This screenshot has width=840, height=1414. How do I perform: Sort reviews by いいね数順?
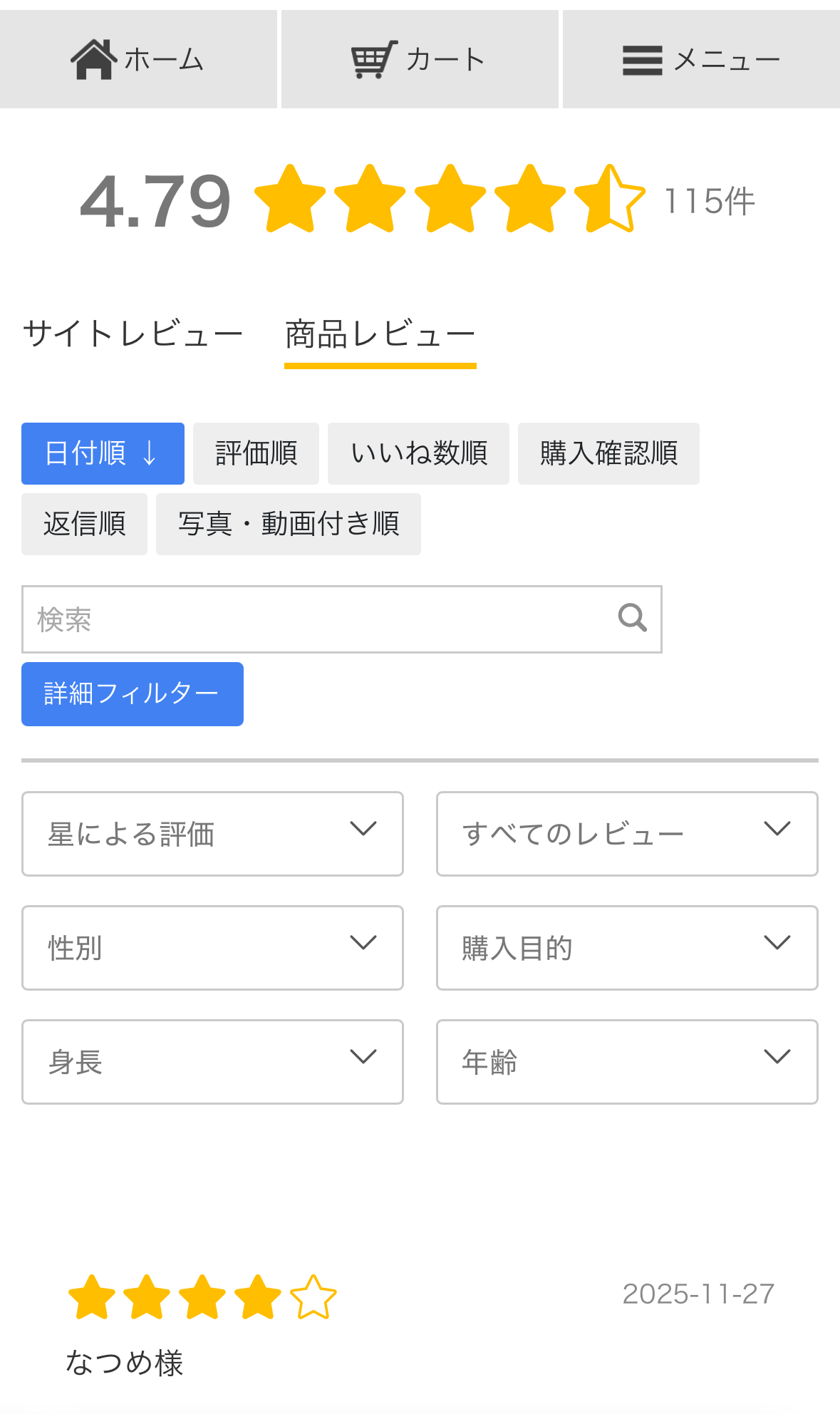(x=418, y=453)
